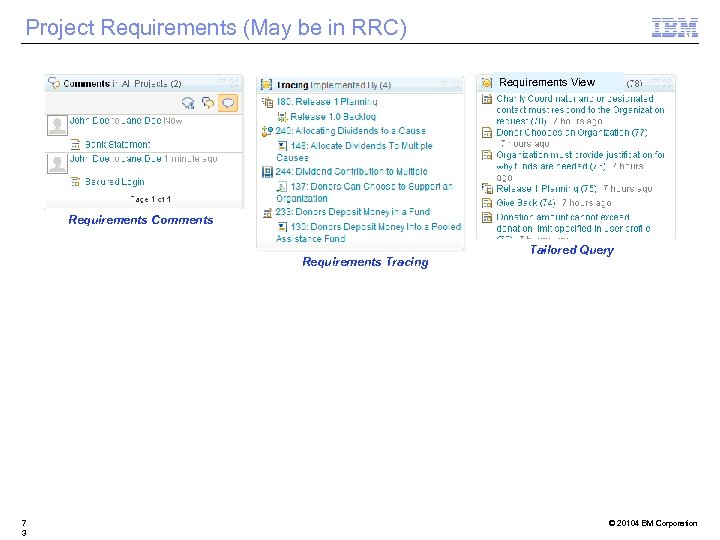Open 'Organization must provide justification' link

(580, 160)
